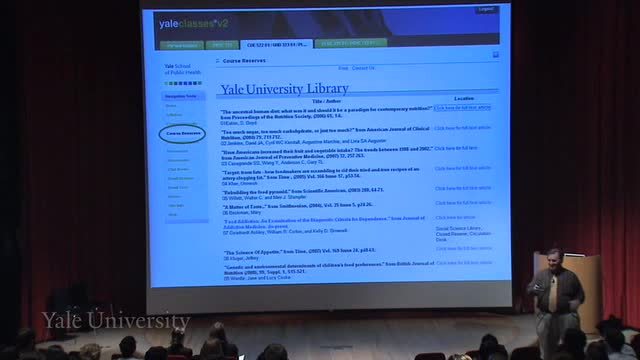The image size is (640, 360).
Task: Click "Have Americans increased their fruit" title
Action: click(x=327, y=152)
